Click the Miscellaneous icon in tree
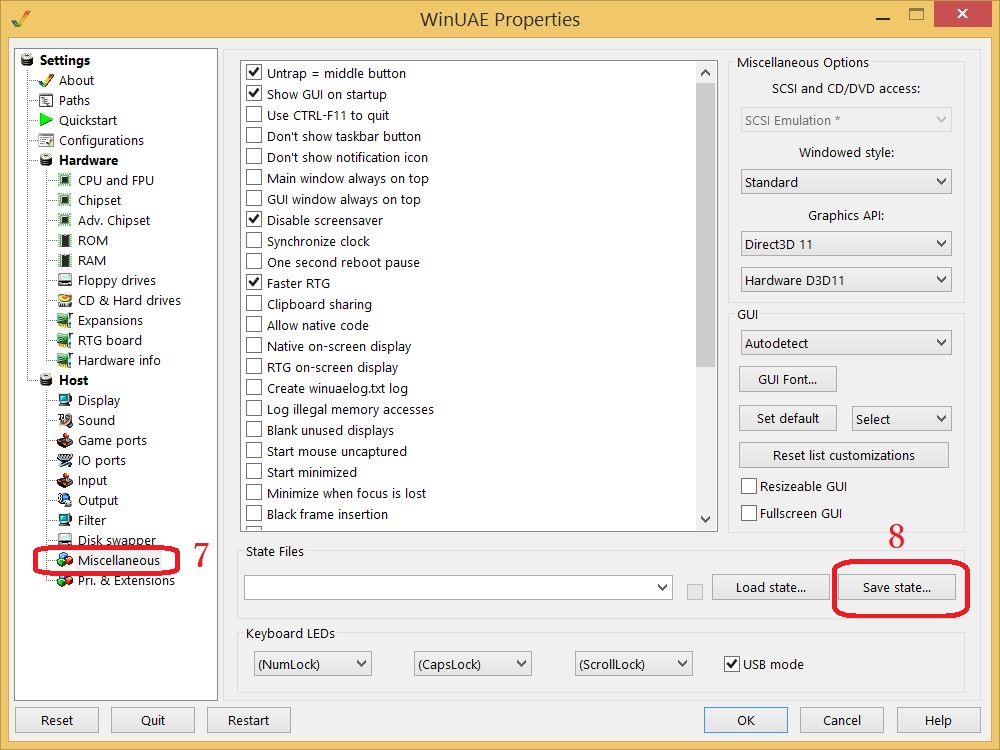The height and width of the screenshot is (750, 1000). 64,561
